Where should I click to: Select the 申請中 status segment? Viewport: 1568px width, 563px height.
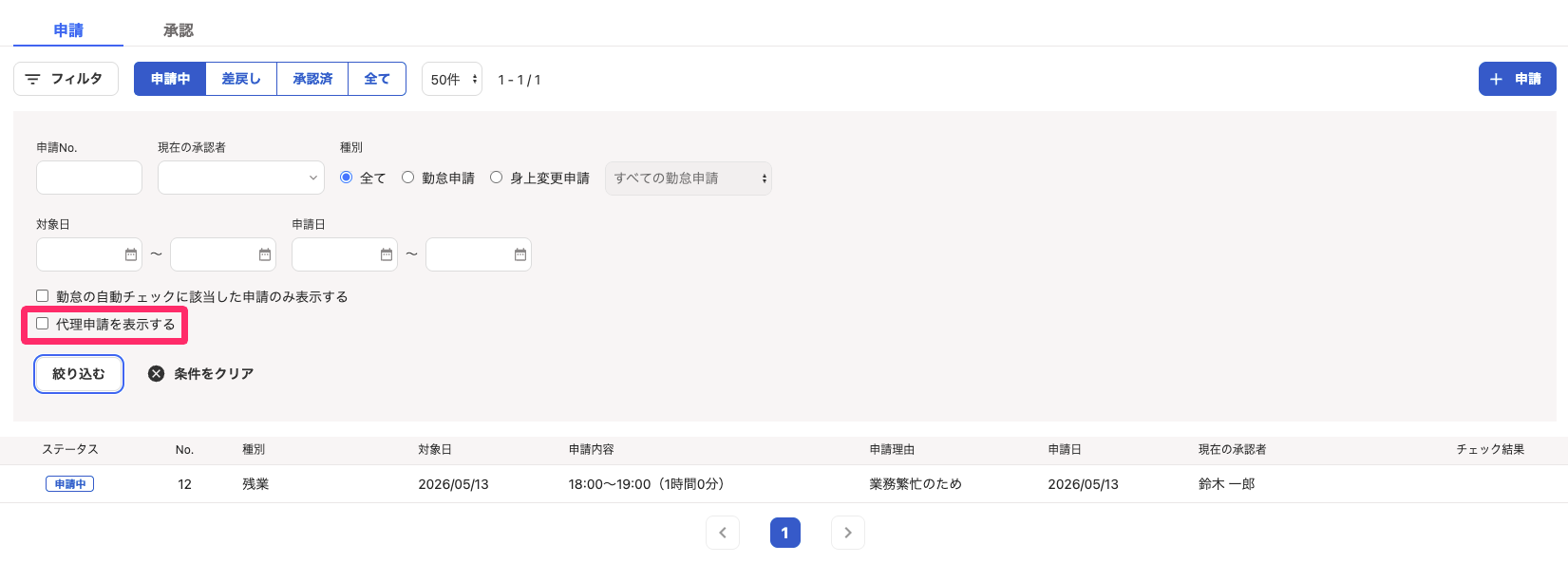pos(170,79)
